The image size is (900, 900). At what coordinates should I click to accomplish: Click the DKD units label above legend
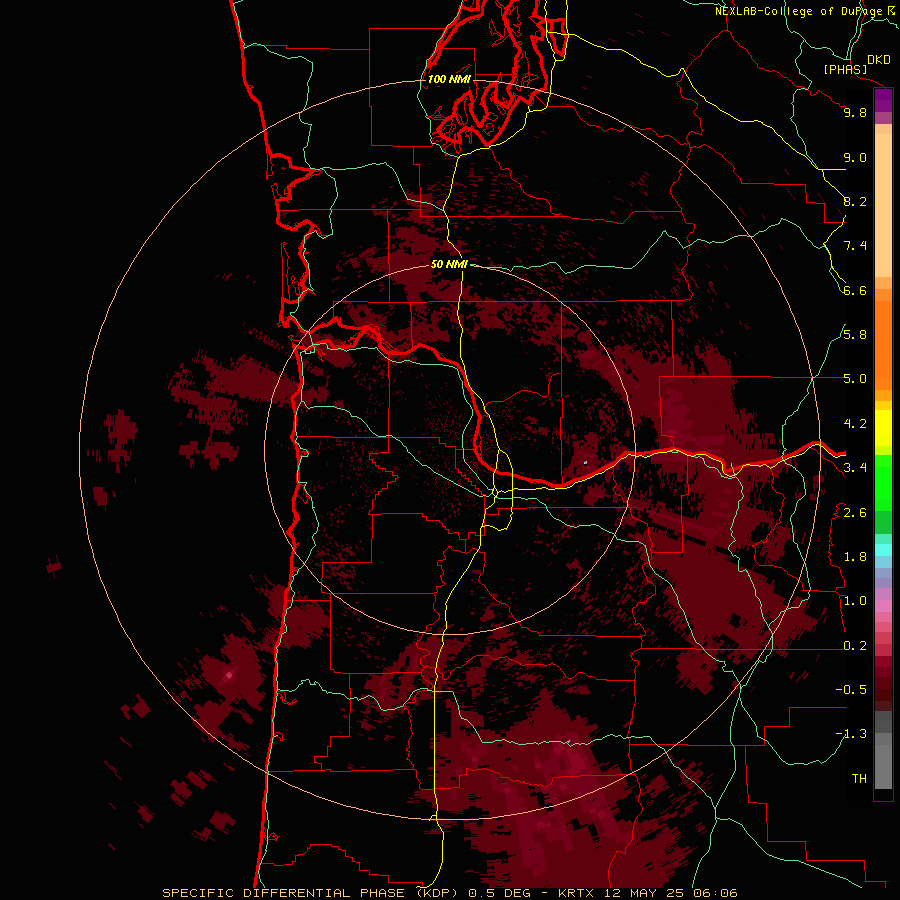(x=878, y=60)
